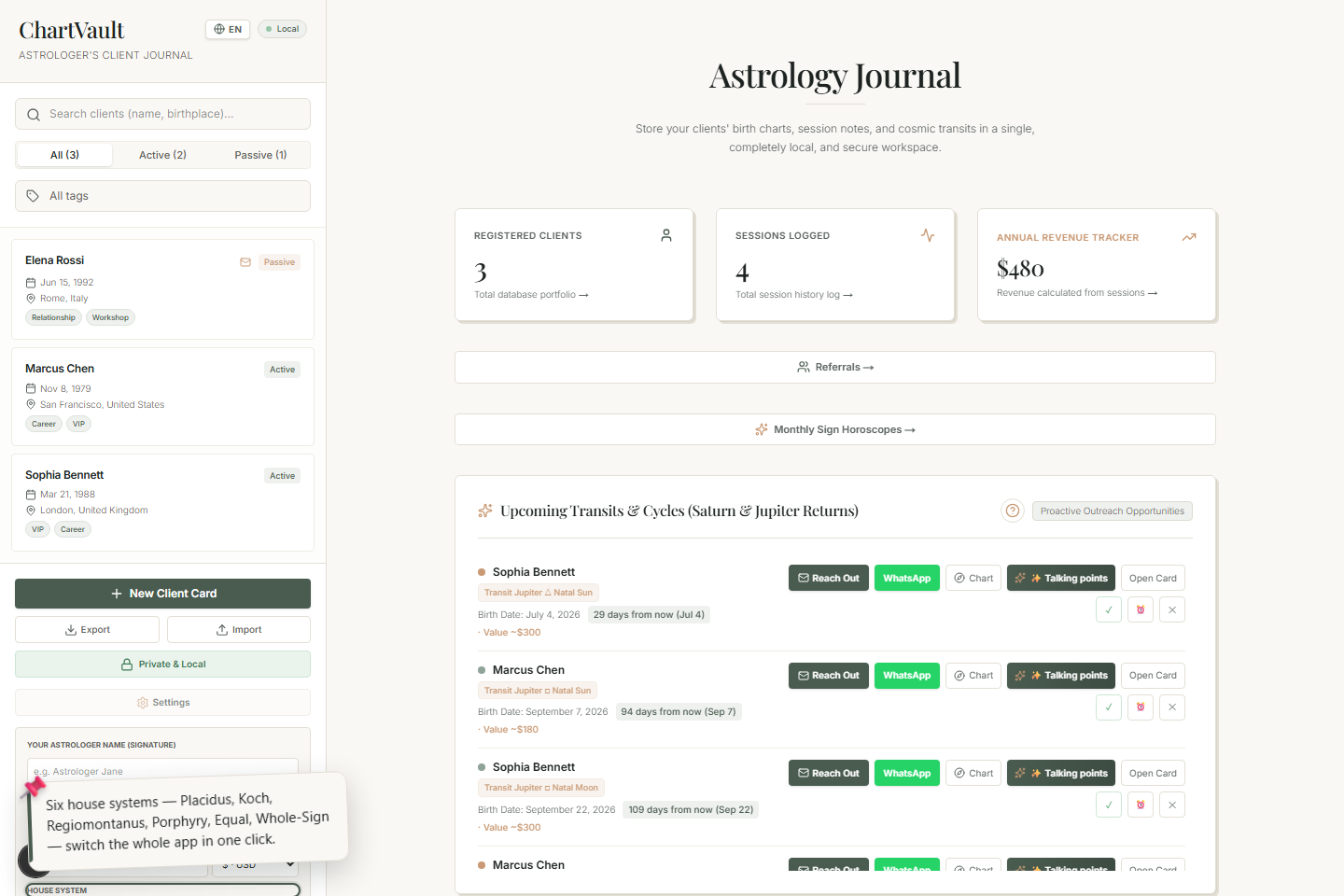Switch to the All (3) tab
1344x896 pixels.
coord(64,155)
